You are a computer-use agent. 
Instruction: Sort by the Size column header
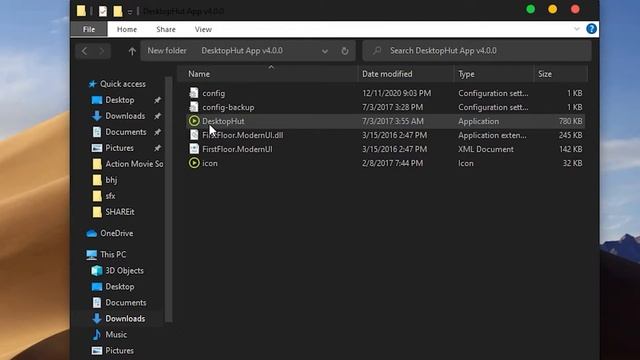[x=544, y=74]
